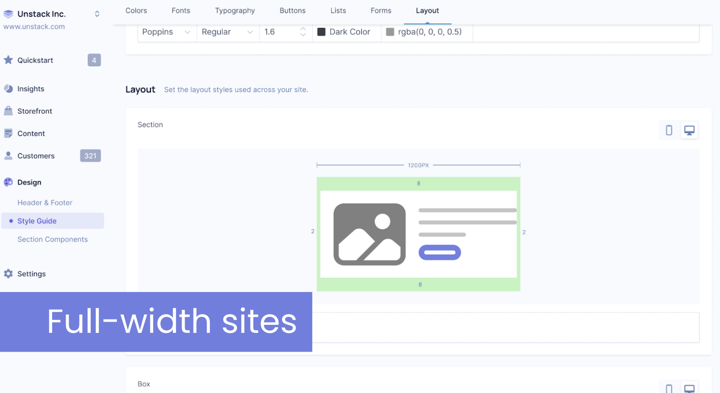
Task: Click the image placeholder in section preview
Action: 370,234
